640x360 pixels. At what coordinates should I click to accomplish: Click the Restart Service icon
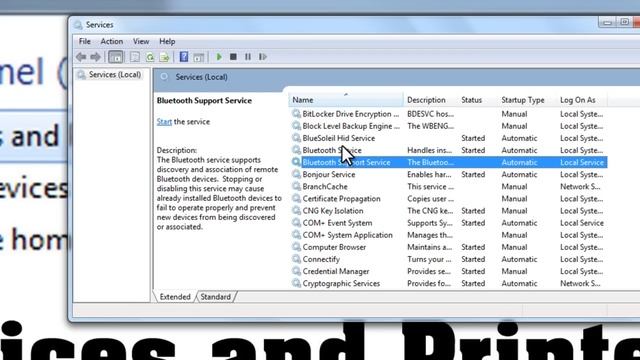point(262,57)
